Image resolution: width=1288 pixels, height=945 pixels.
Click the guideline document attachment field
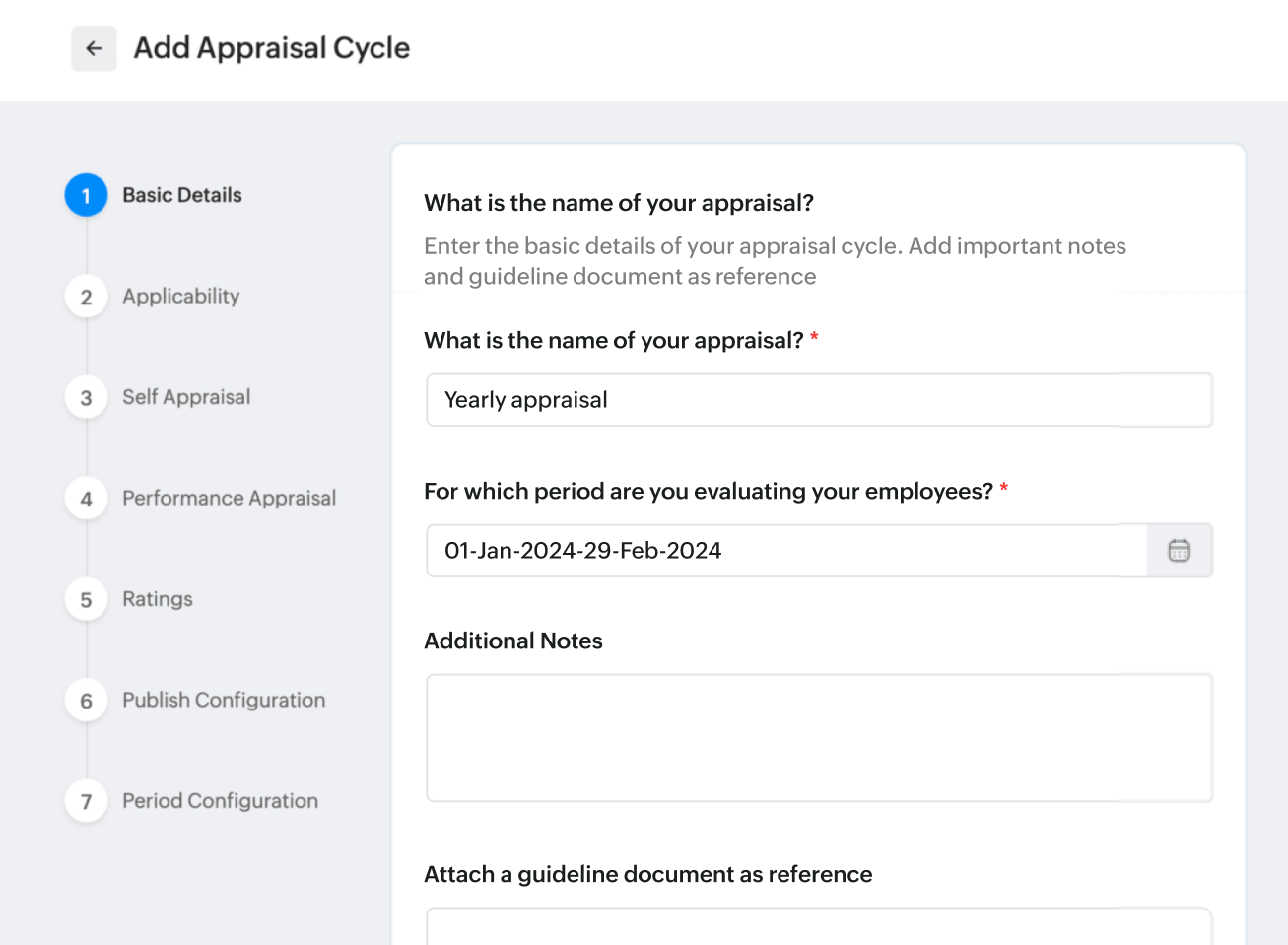818,927
